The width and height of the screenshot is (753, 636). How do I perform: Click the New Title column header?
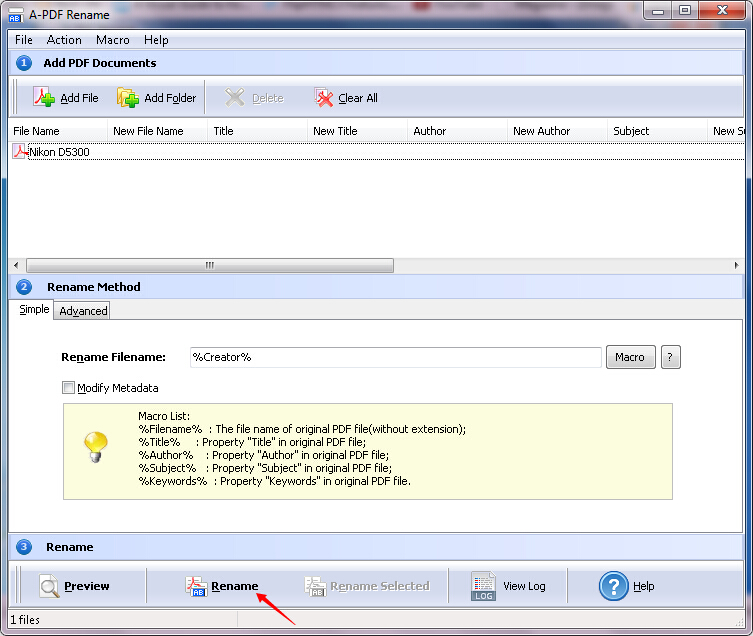coord(357,131)
